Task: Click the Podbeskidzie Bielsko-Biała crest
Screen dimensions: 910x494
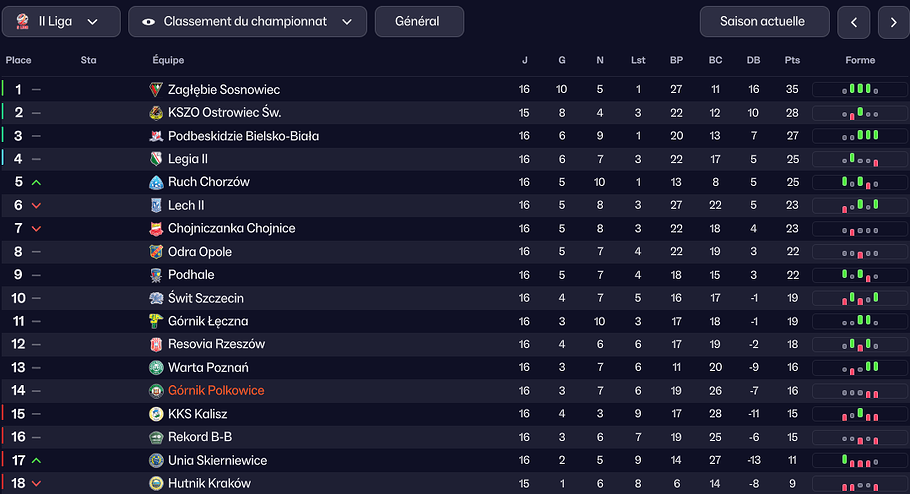Action: coord(155,136)
